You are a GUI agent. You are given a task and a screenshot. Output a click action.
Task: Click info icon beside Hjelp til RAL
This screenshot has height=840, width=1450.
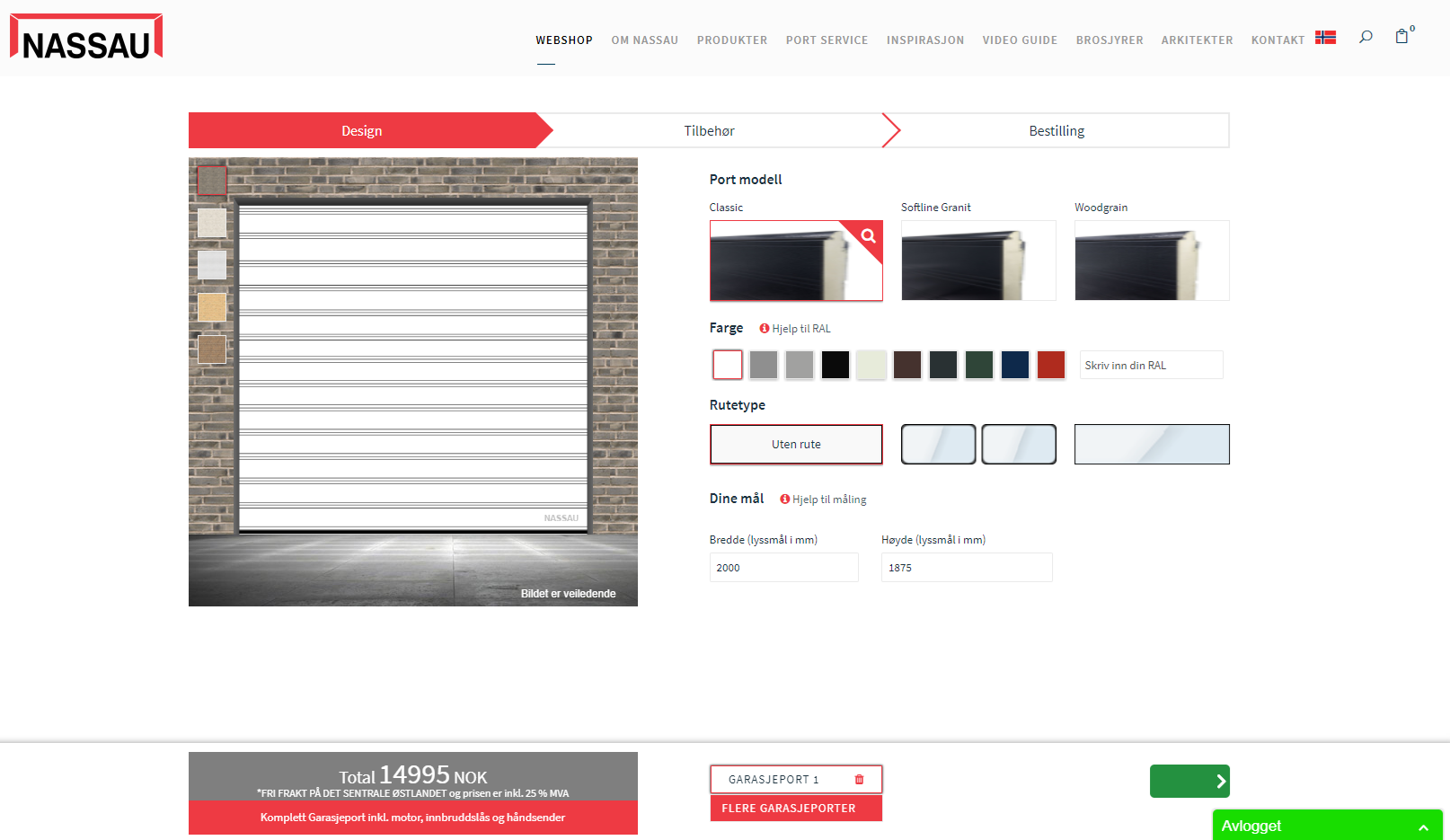click(x=765, y=329)
